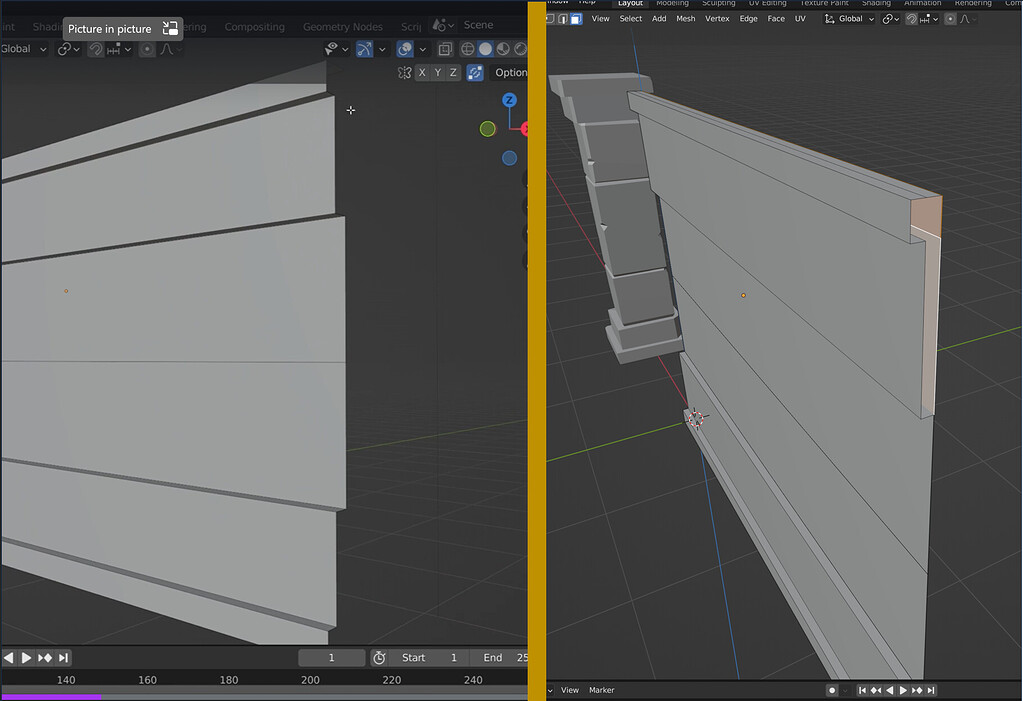Click the Z mirror axis button
The width and height of the screenshot is (1023, 701).
453,72
